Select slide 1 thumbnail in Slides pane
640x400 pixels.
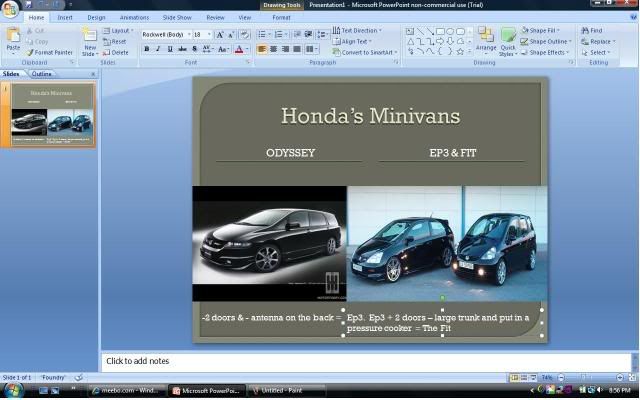(53, 115)
